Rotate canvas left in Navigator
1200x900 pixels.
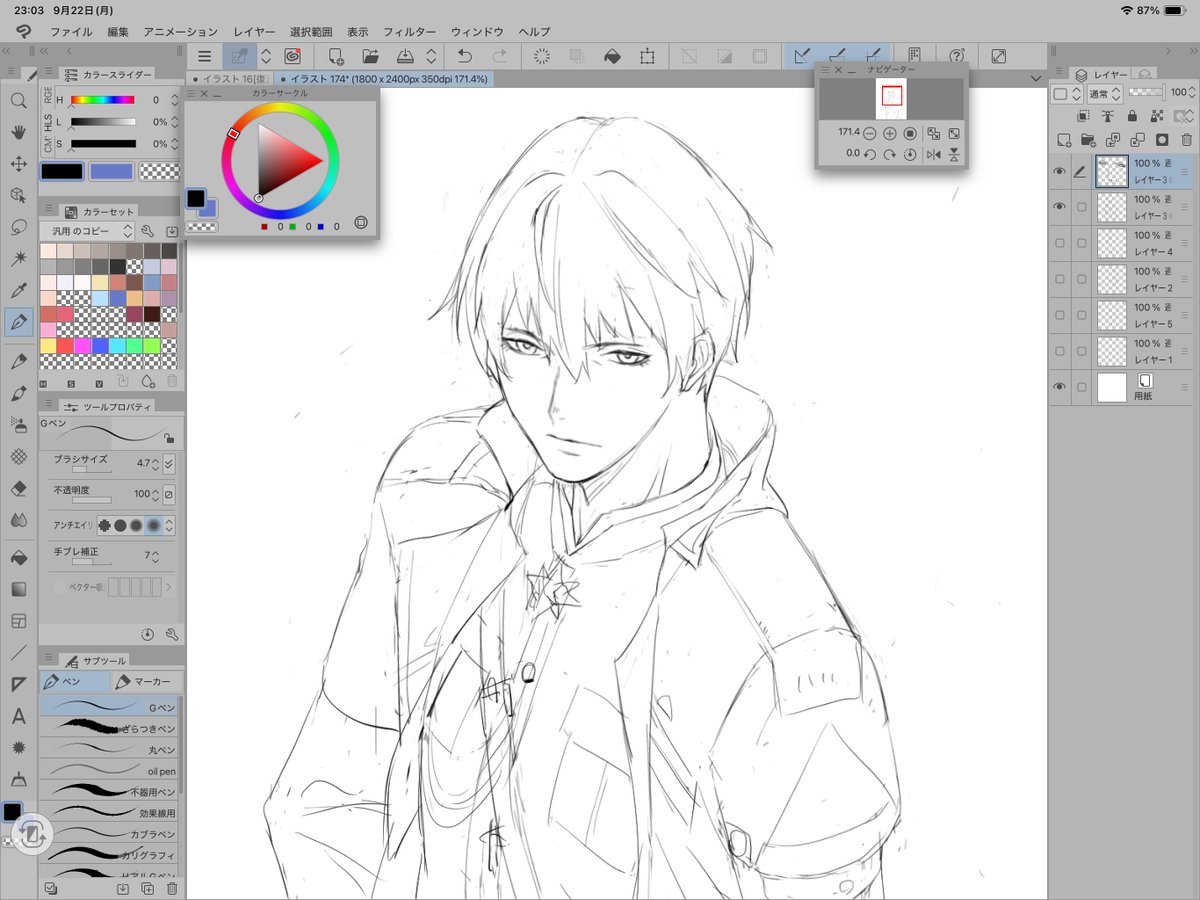tap(870, 154)
